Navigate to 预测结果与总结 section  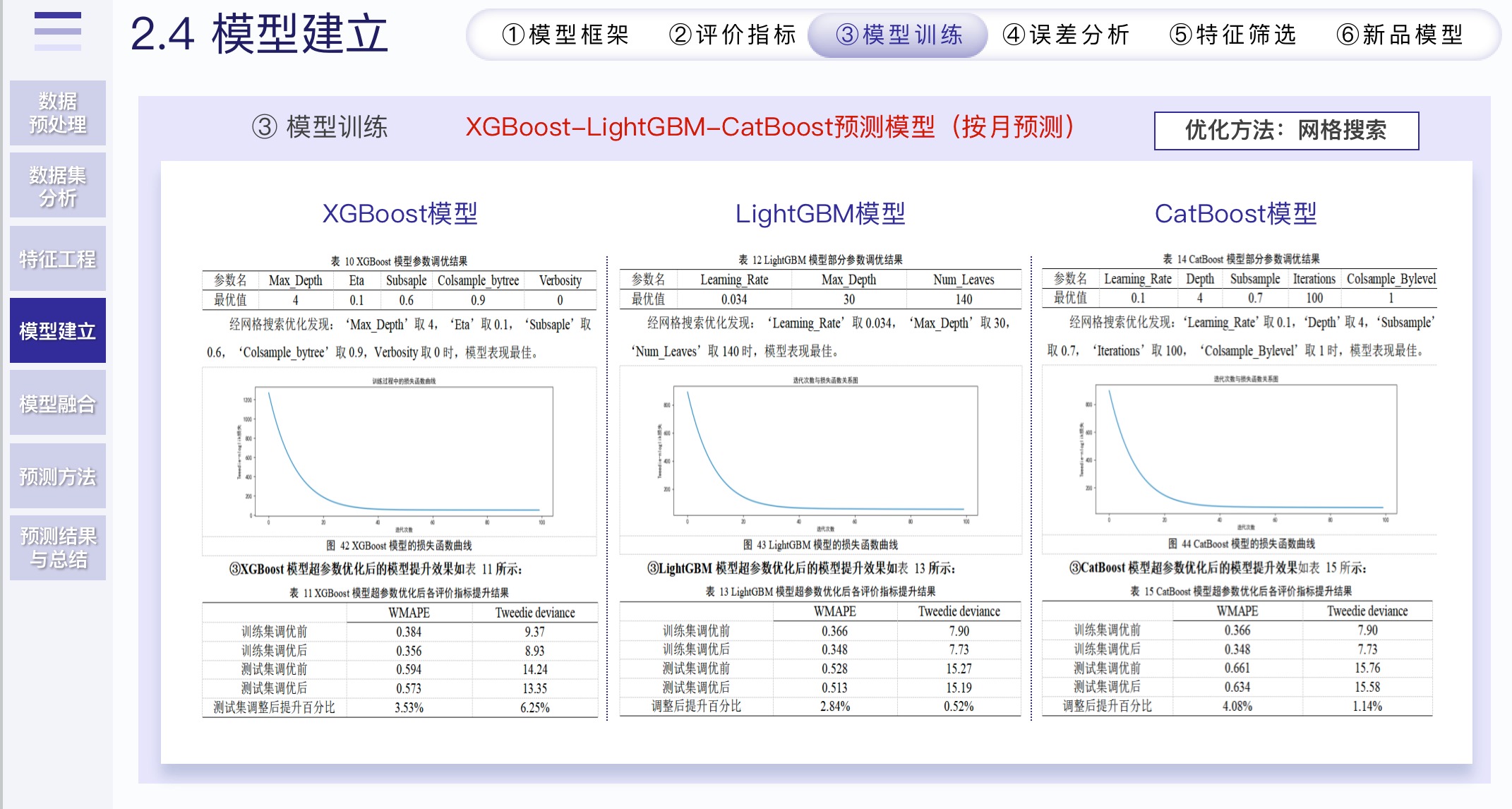click(58, 548)
